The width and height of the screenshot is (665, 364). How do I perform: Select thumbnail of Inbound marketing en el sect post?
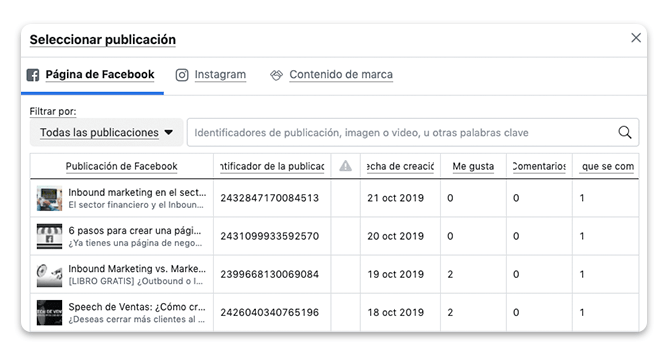tap(49, 198)
